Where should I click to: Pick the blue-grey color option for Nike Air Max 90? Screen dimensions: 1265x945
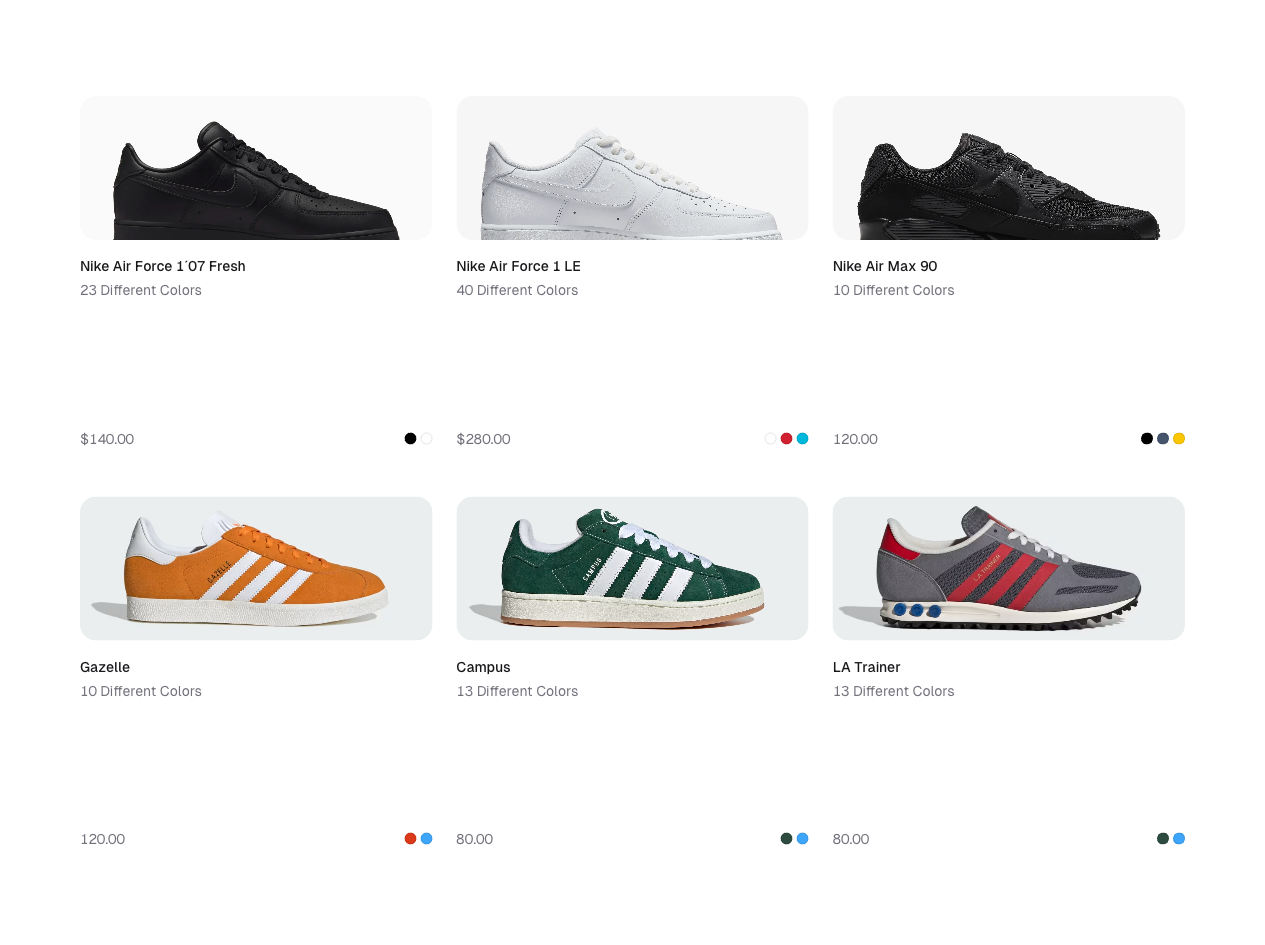pyautogui.click(x=1162, y=438)
